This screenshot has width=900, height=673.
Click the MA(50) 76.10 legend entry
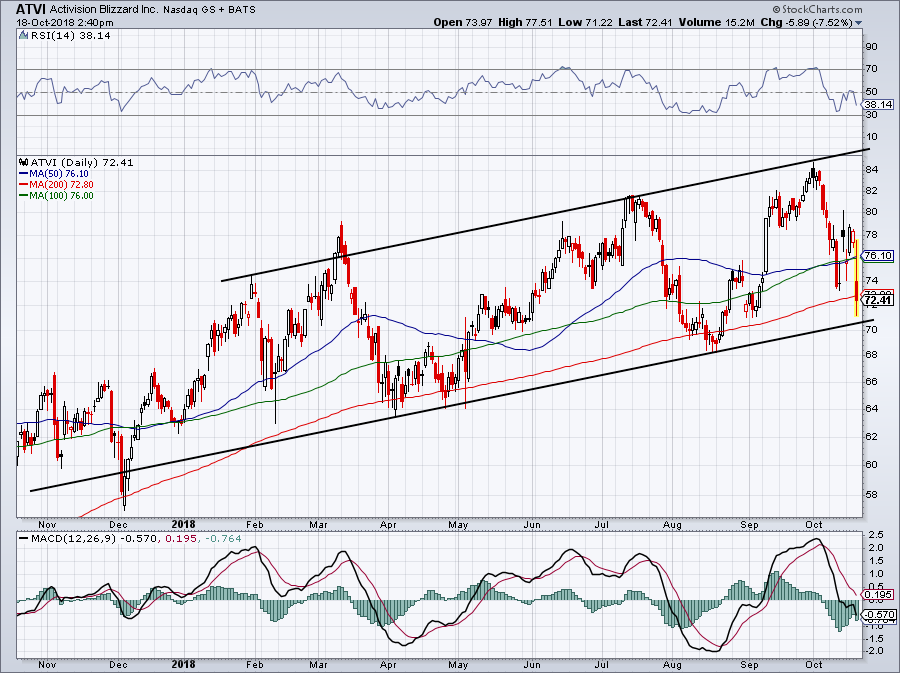coord(59,173)
